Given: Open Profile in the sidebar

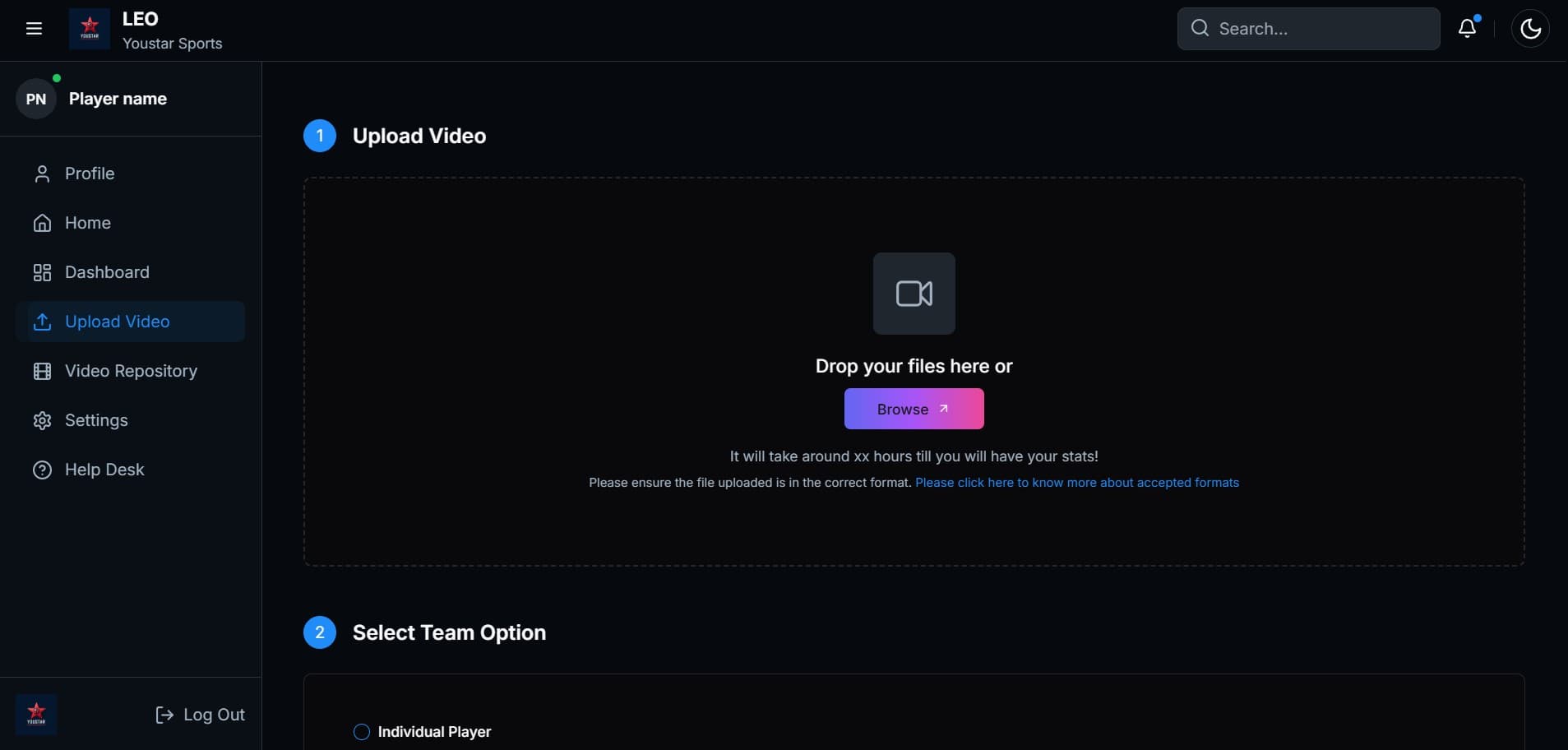Looking at the screenshot, I should click(x=90, y=174).
